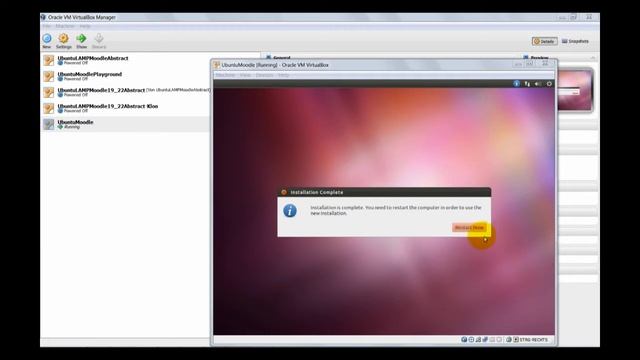
Task: Click the Installation Complete dialog title bar
Action: pos(384,192)
